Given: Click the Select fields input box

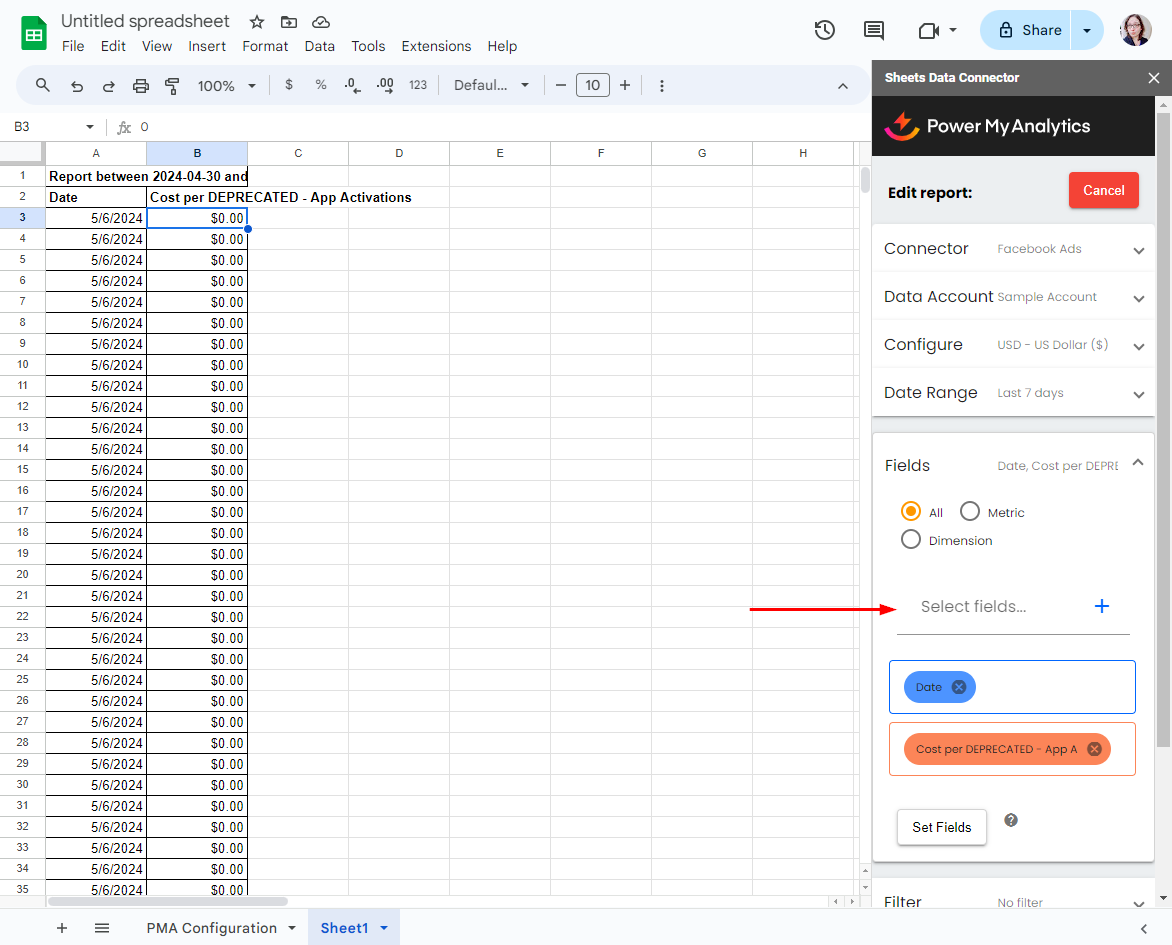Looking at the screenshot, I should (990, 606).
